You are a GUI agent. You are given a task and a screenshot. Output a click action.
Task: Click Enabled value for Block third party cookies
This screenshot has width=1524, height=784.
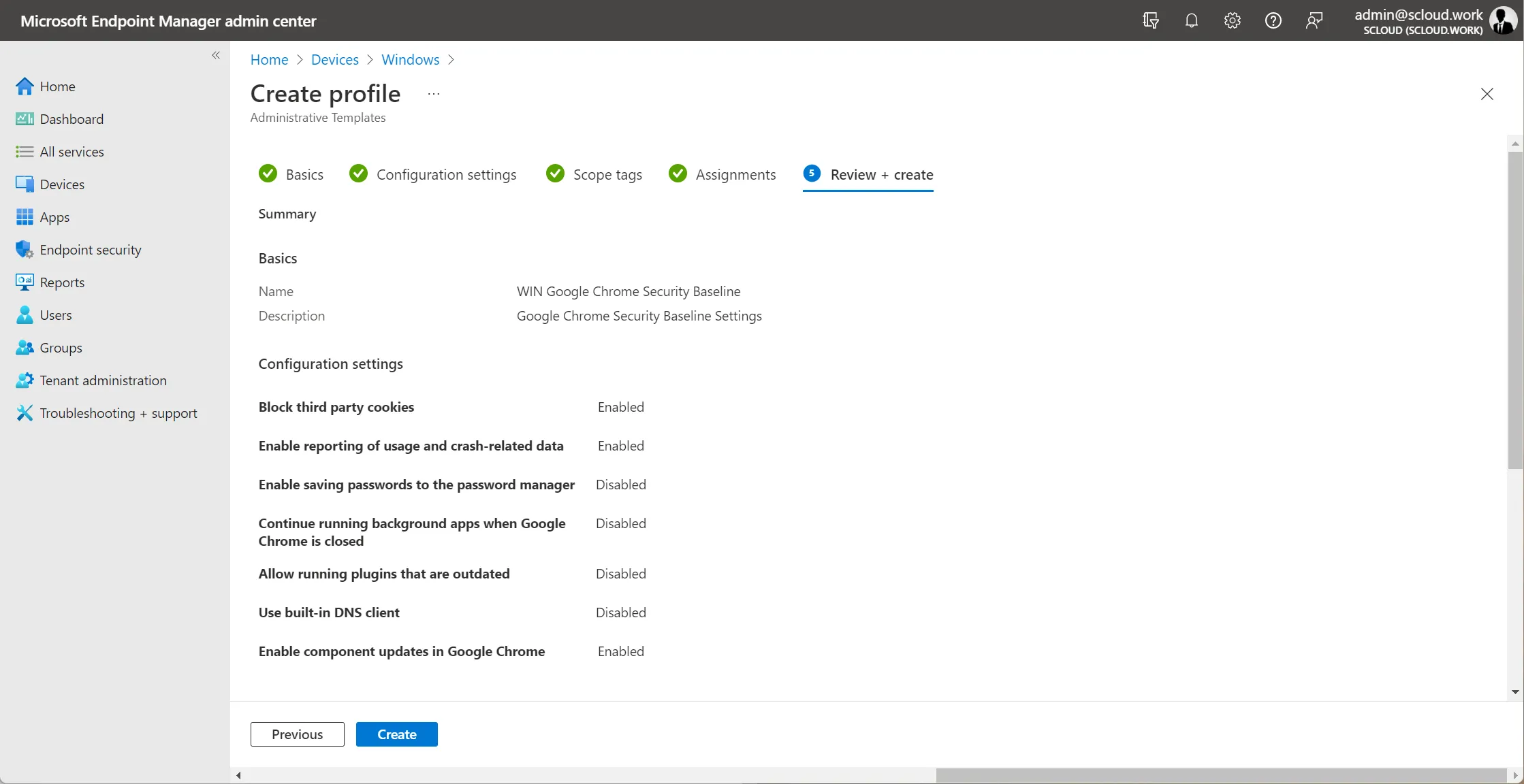click(620, 407)
